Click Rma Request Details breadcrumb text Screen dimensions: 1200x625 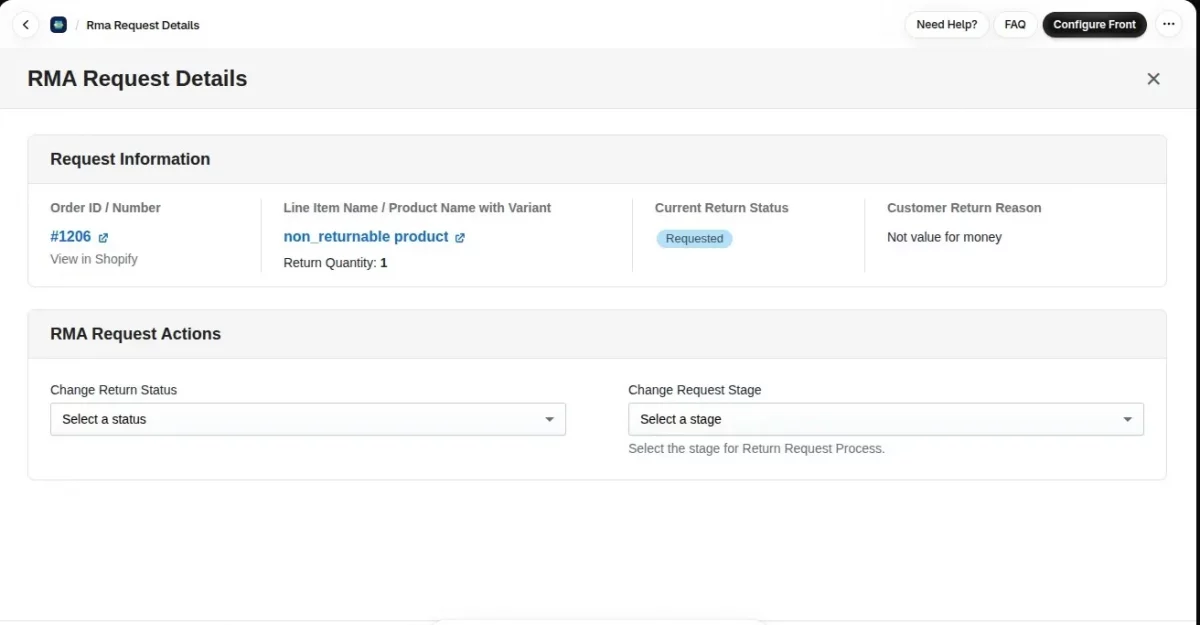point(143,25)
